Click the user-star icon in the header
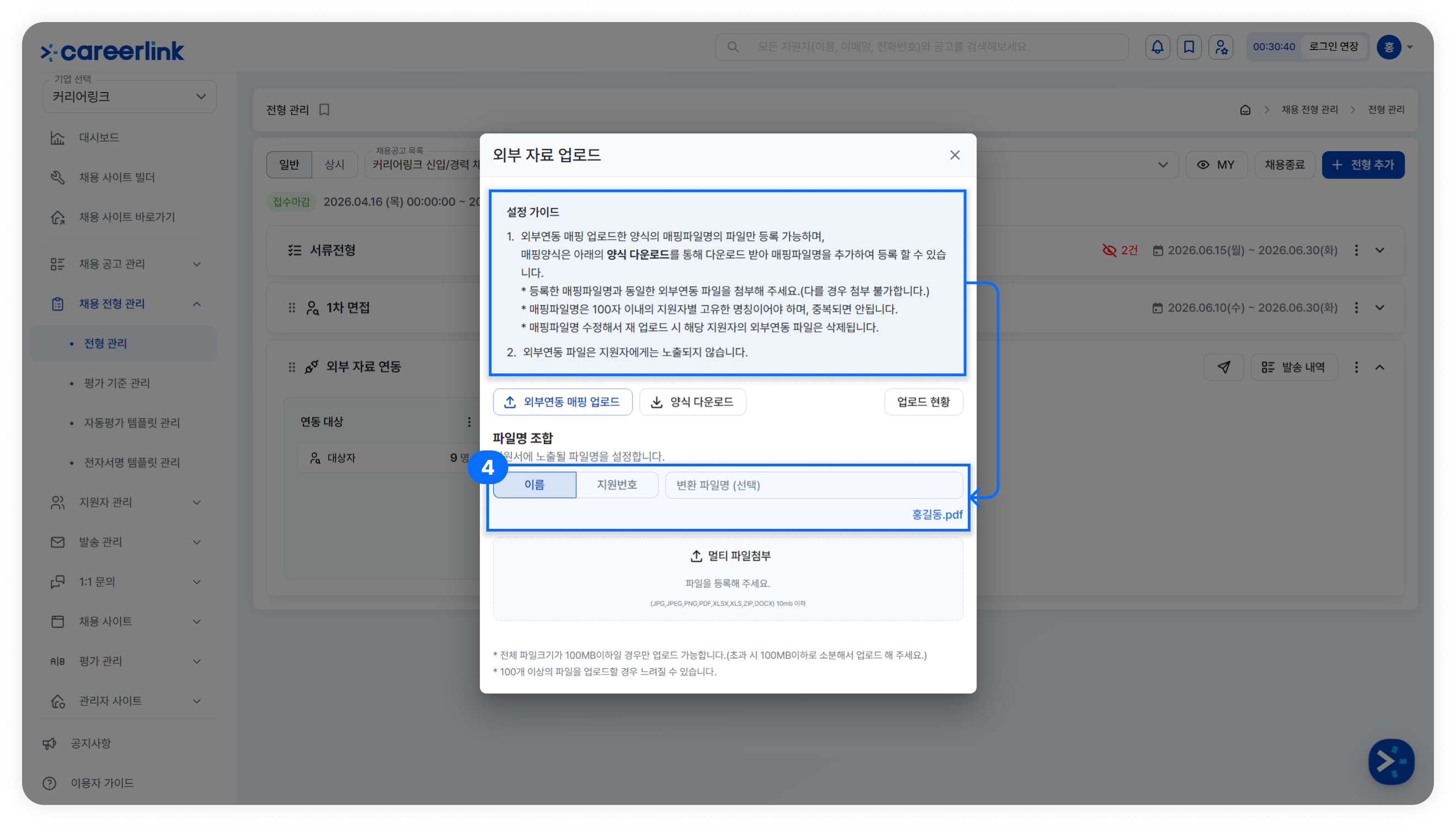The image size is (1456, 827). 1221,47
